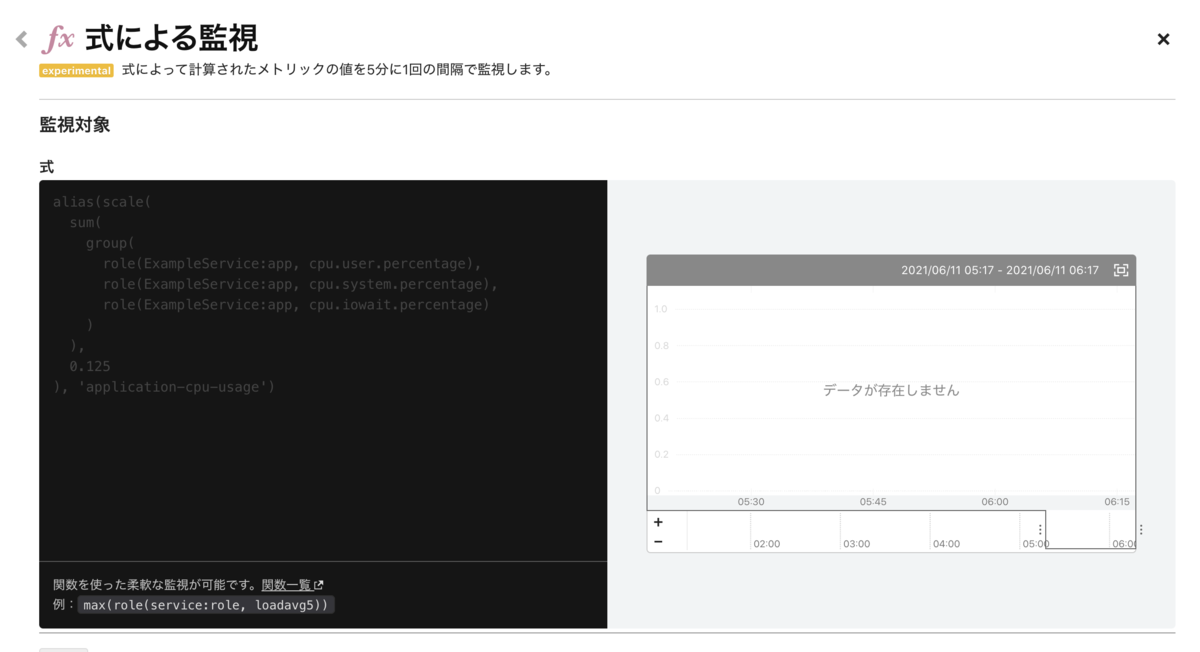Click the 'application-cpu-usage' alias text
This screenshot has height=652, width=1200.
coord(171,387)
